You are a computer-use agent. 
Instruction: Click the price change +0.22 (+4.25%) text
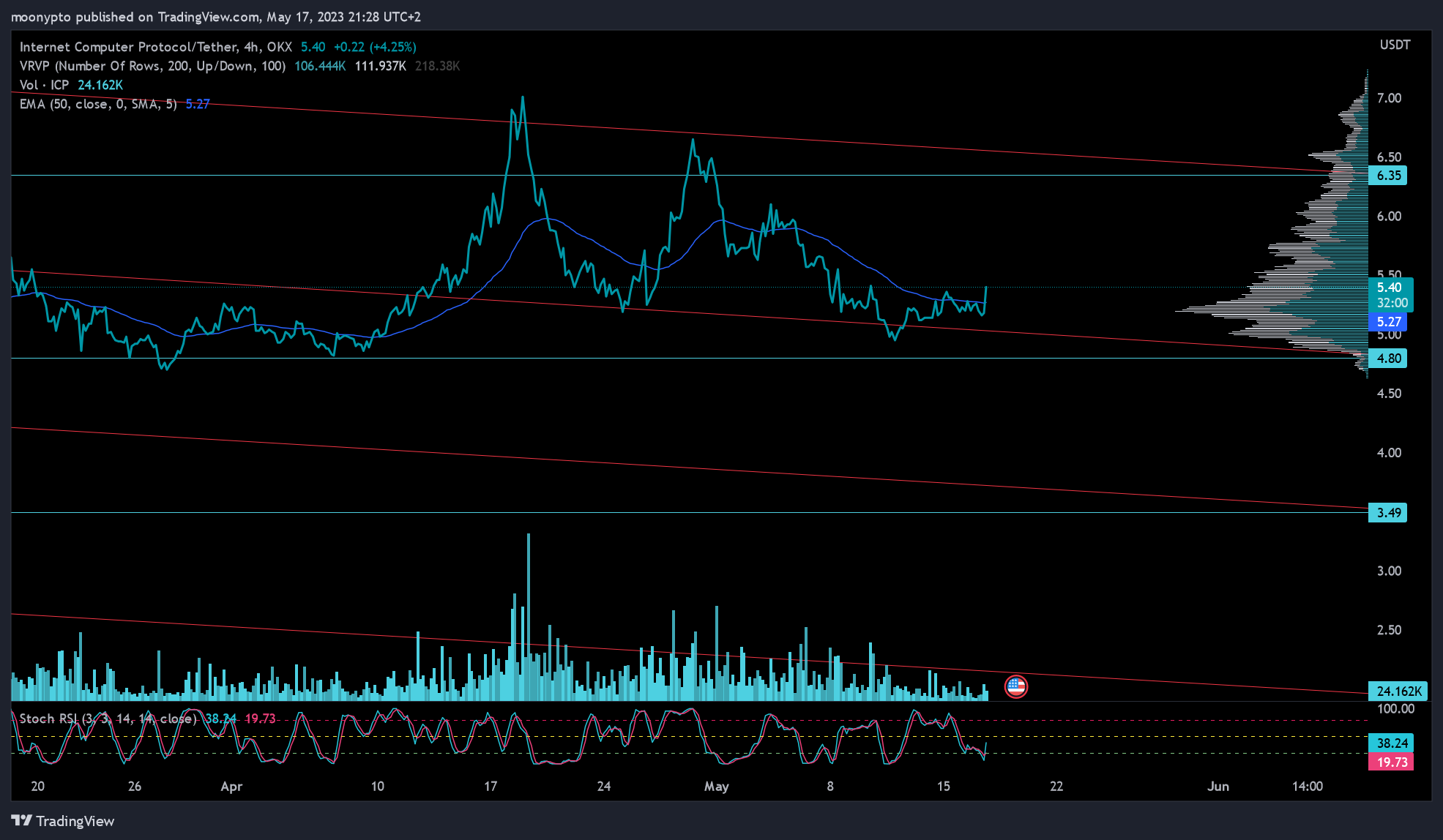pos(375,47)
